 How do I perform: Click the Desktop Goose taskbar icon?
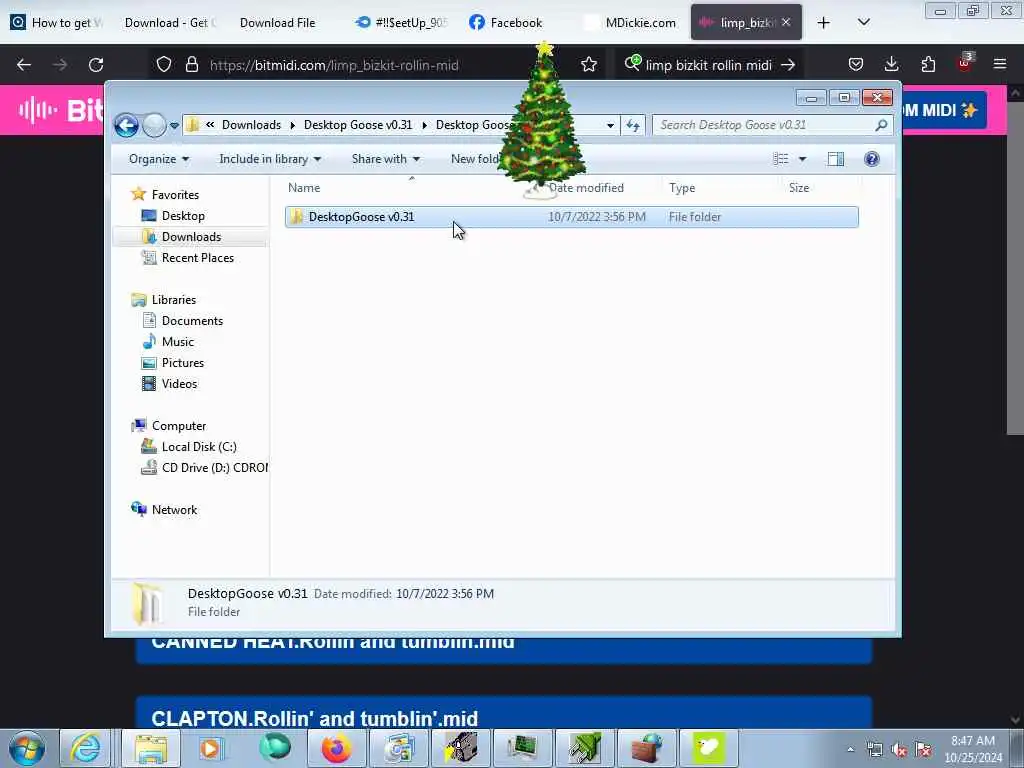point(709,748)
